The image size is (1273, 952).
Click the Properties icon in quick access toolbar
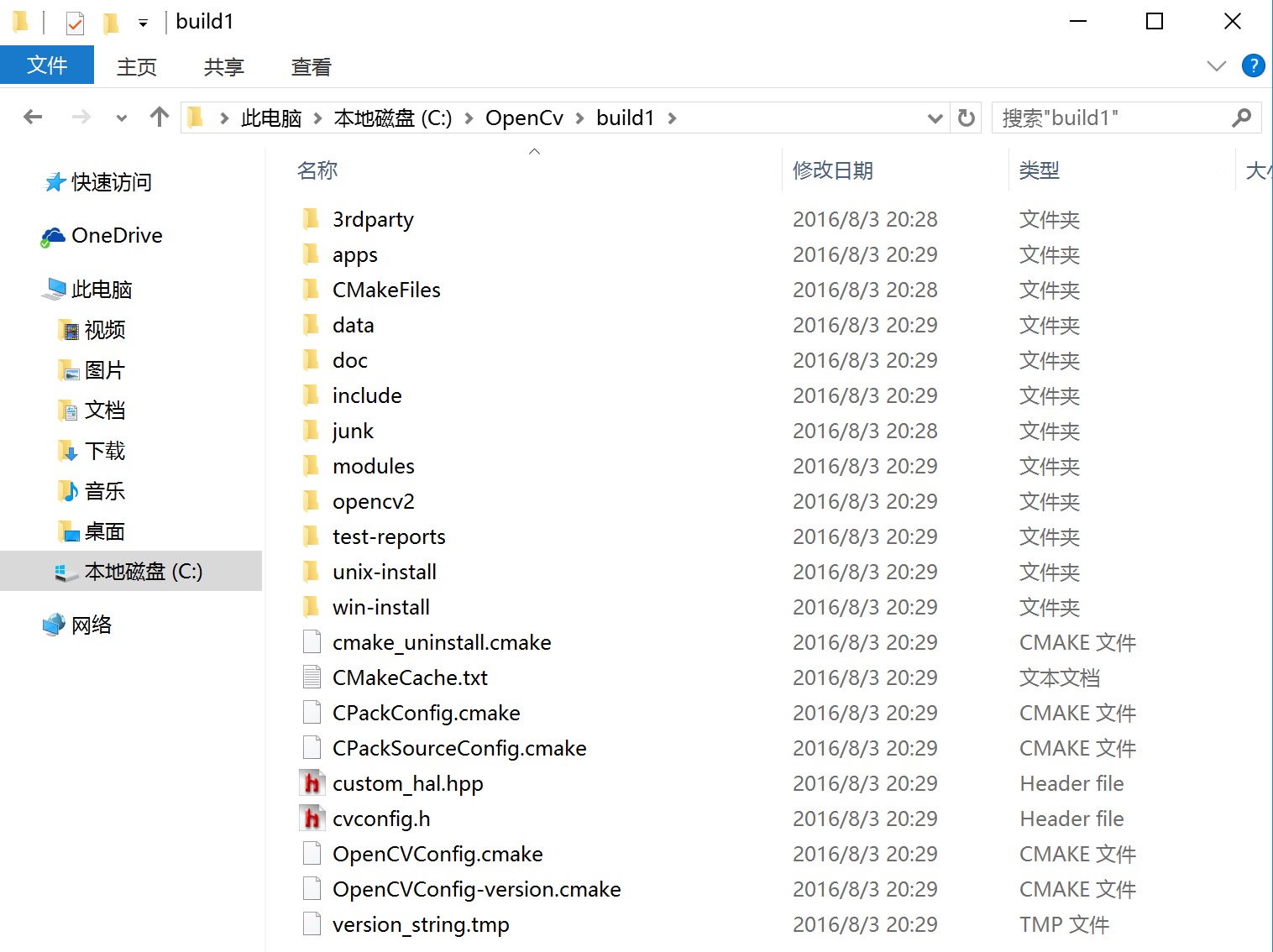pyautogui.click(x=75, y=23)
